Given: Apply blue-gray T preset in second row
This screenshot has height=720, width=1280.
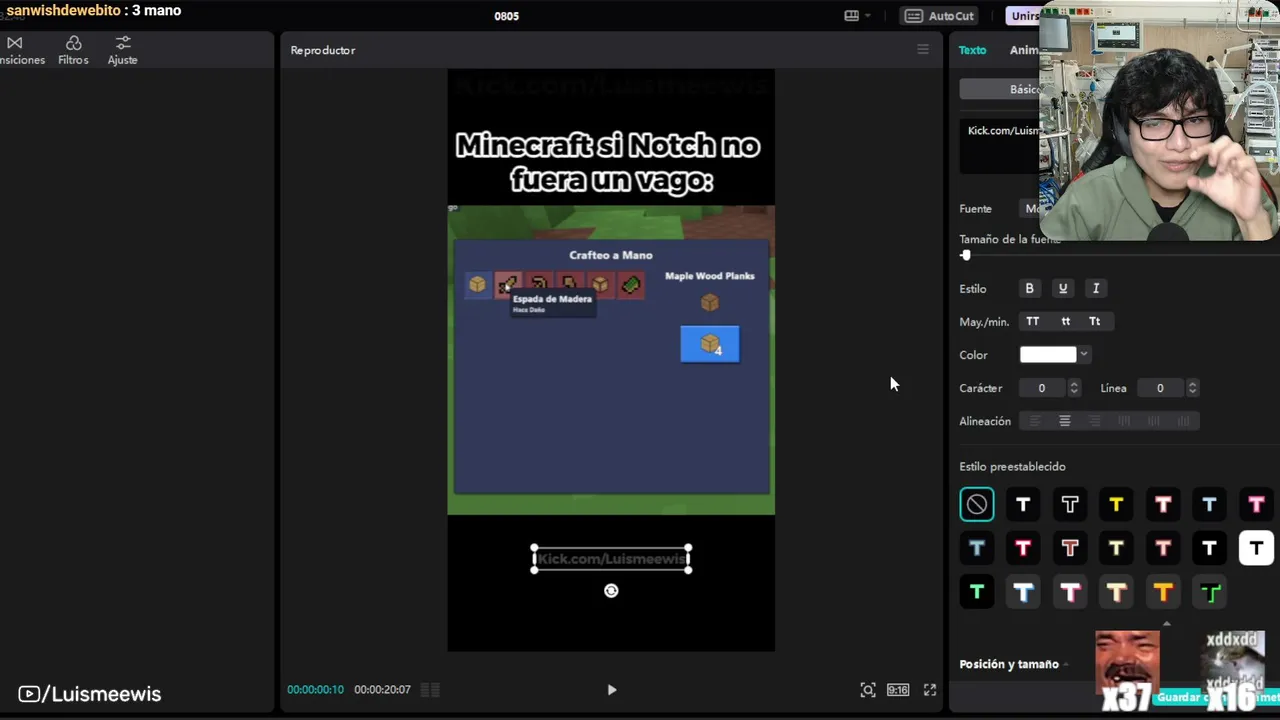Looking at the screenshot, I should click(x=977, y=548).
